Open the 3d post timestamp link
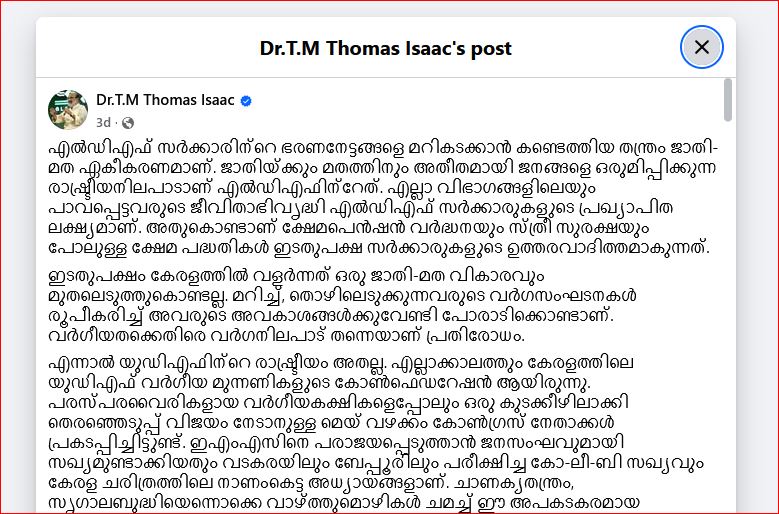The width and height of the screenshot is (779, 514). [x=104, y=122]
